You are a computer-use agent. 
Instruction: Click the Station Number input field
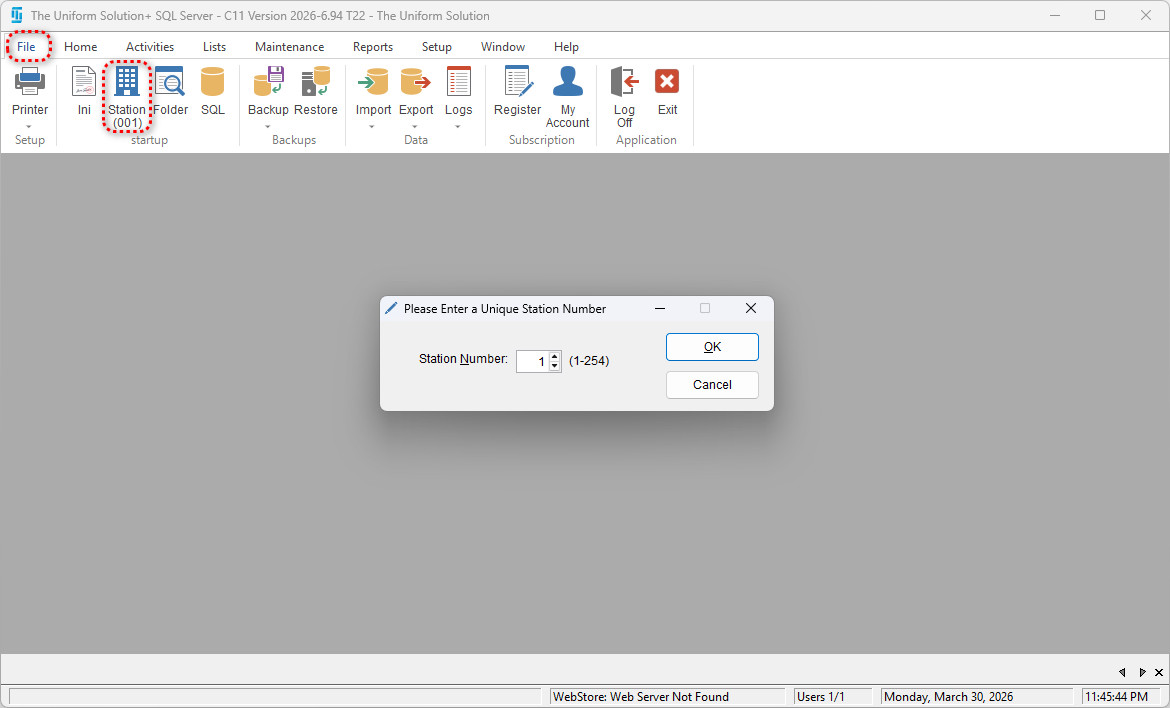coord(533,361)
